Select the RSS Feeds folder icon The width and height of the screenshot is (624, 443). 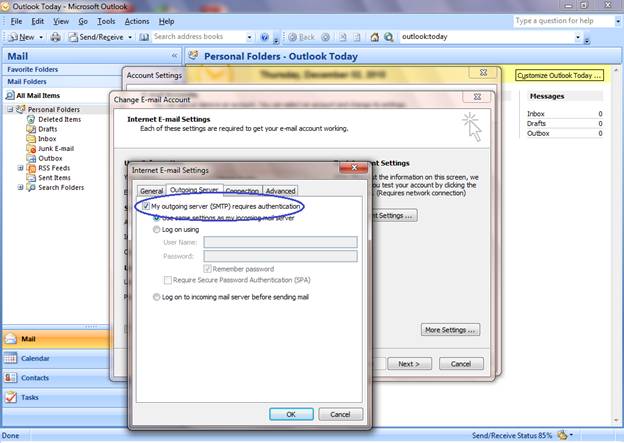coord(31,168)
